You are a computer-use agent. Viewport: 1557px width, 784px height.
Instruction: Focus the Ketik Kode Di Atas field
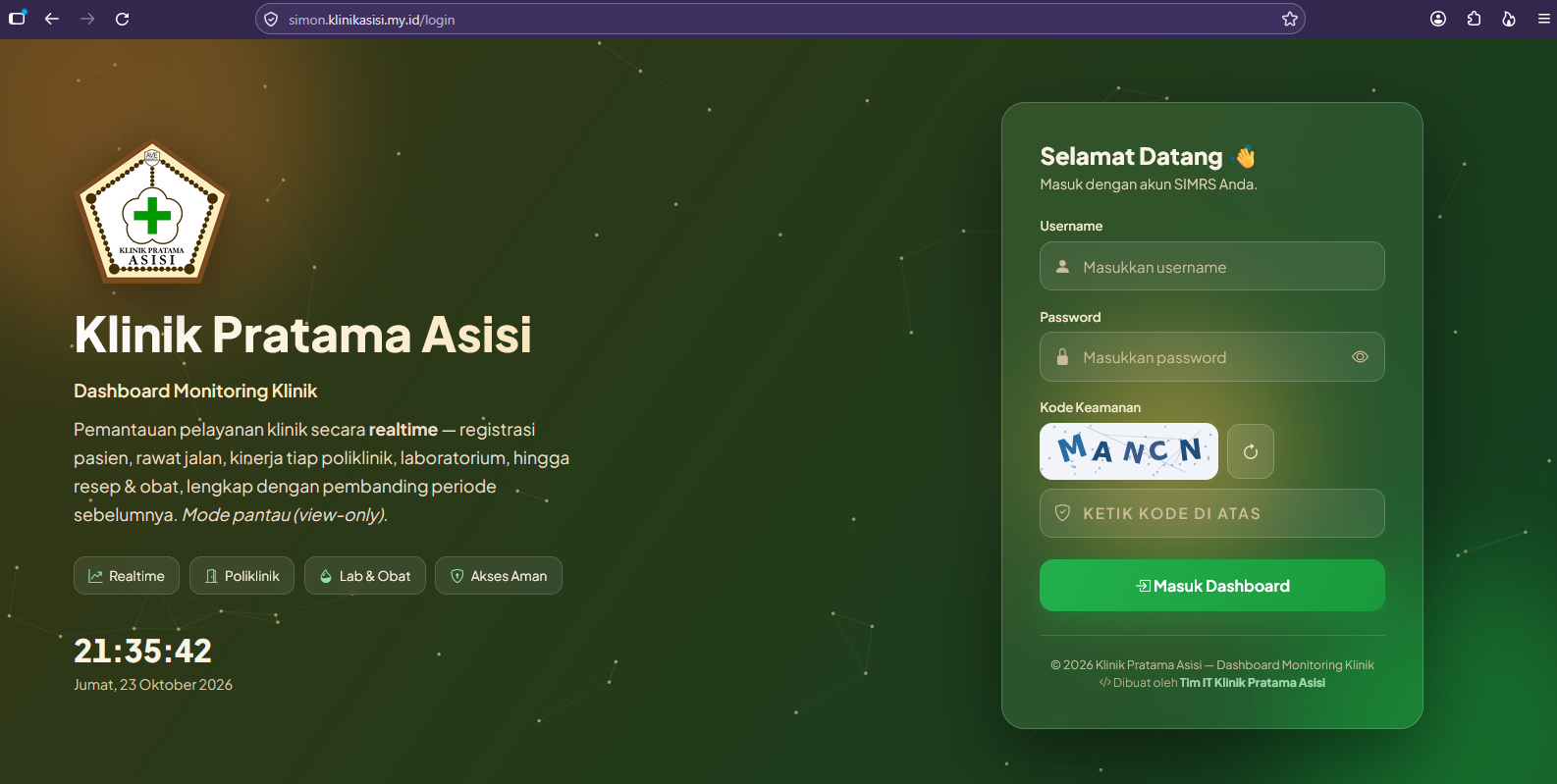[1212, 513]
